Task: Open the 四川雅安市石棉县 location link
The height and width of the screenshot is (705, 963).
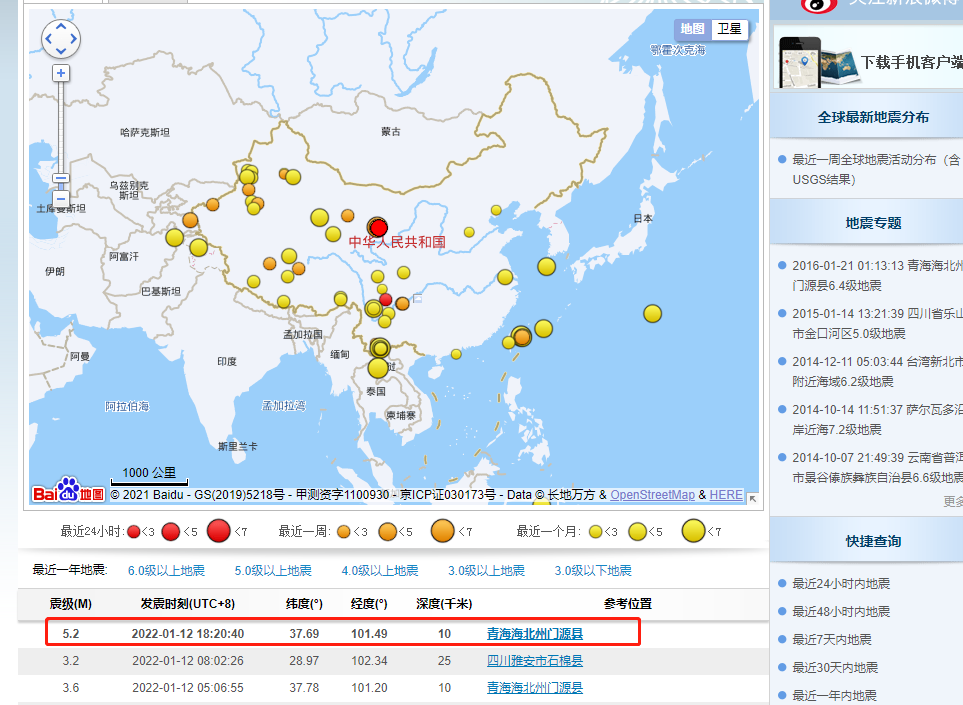Action: tap(534, 660)
